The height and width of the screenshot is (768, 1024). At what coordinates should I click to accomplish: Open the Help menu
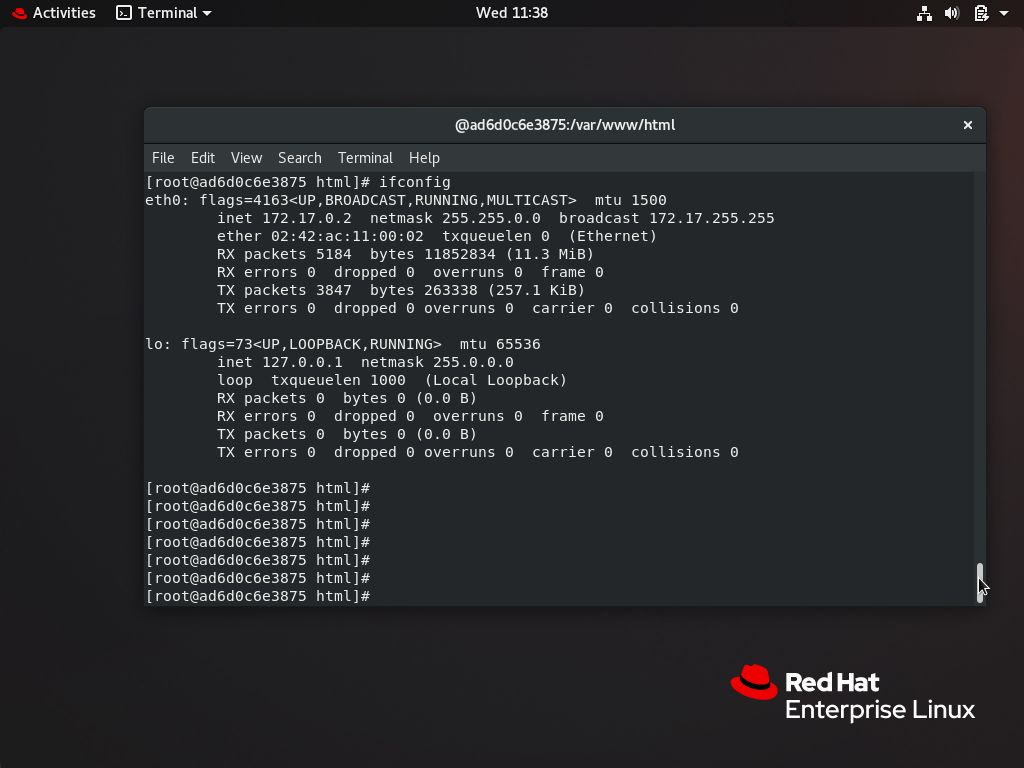pyautogui.click(x=424, y=157)
